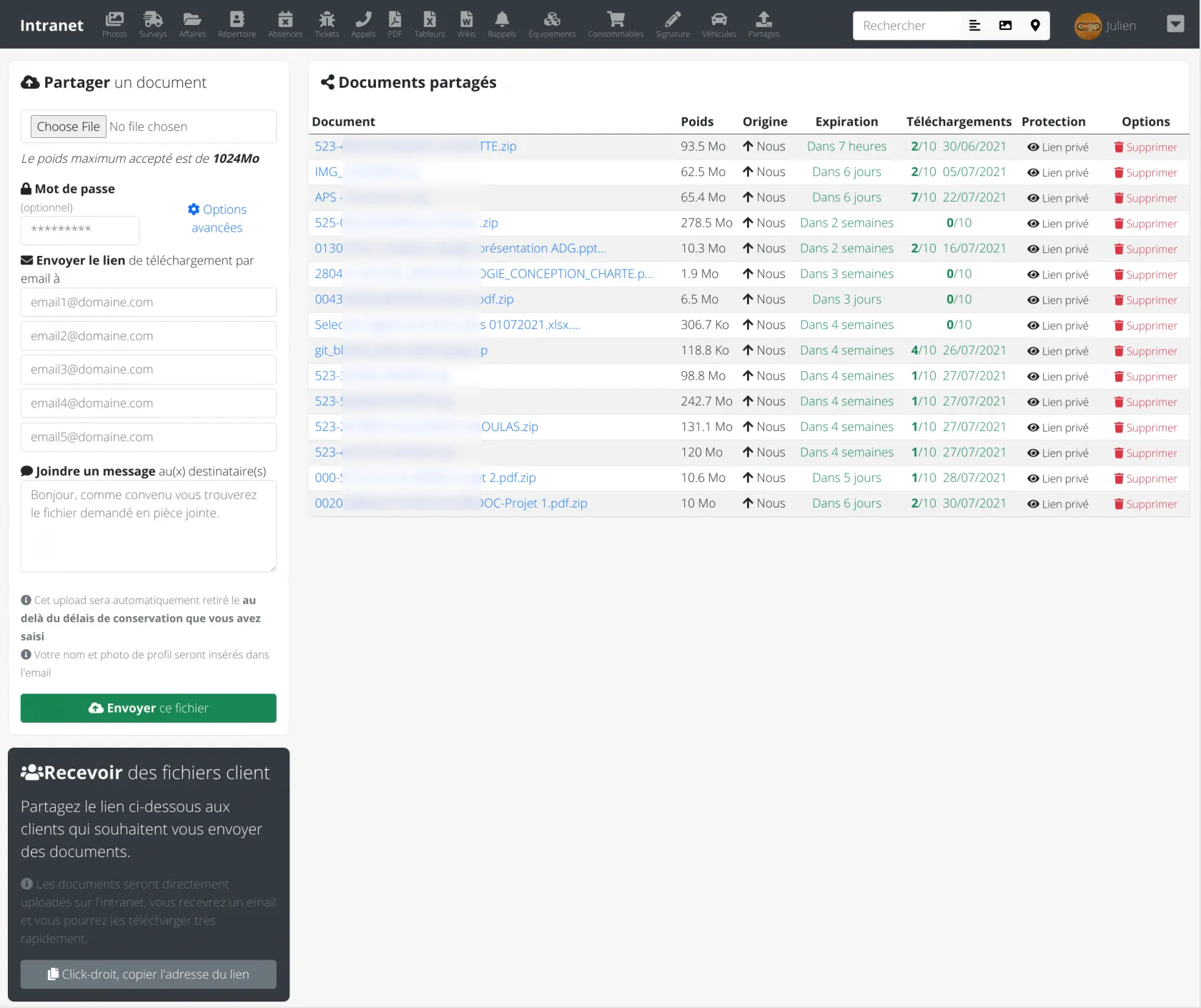The height and width of the screenshot is (1008, 1201).
Task: Click the map marker search icon
Action: point(1034,26)
